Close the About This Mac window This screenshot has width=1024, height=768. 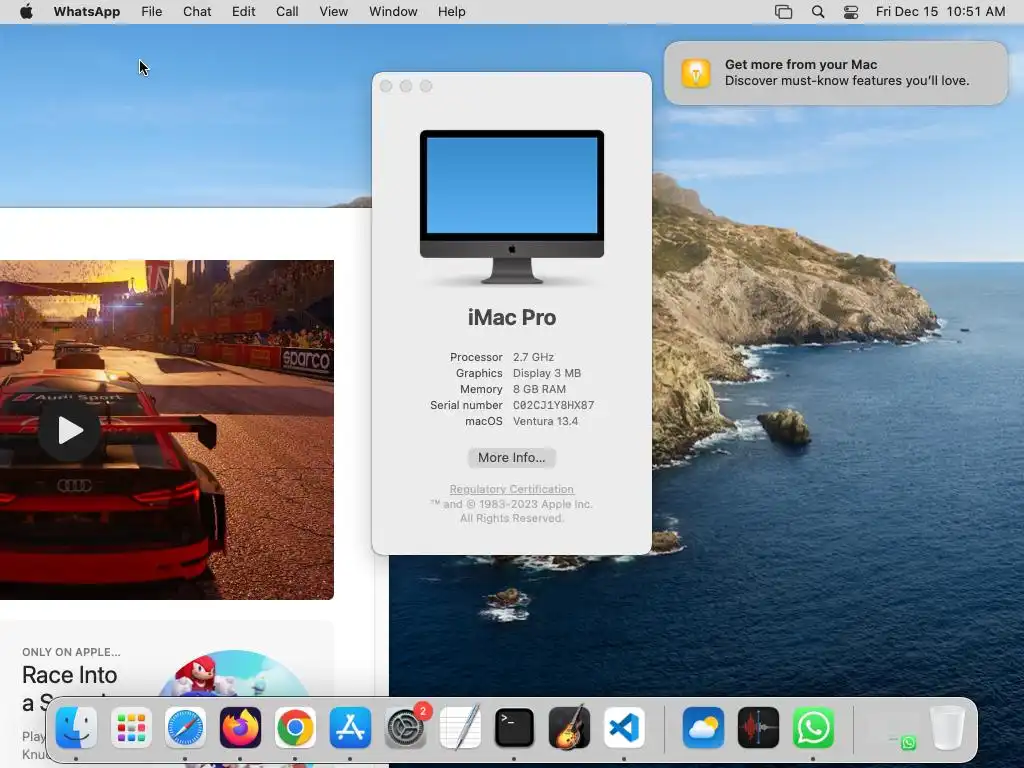pos(386,86)
